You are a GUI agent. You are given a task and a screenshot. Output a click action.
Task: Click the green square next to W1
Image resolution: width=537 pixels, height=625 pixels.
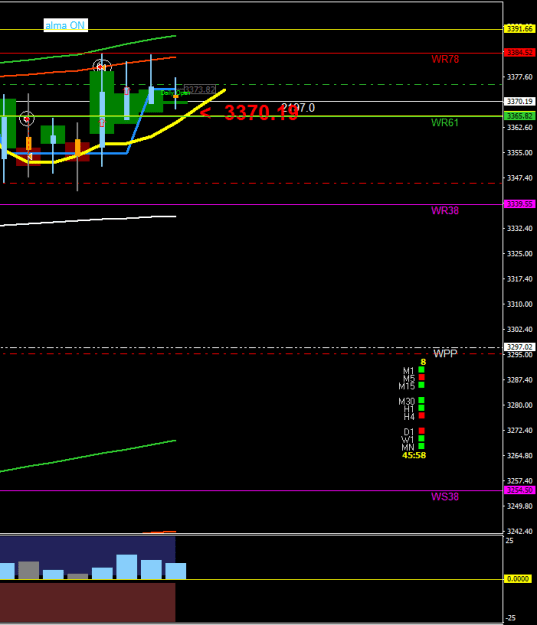point(421,438)
